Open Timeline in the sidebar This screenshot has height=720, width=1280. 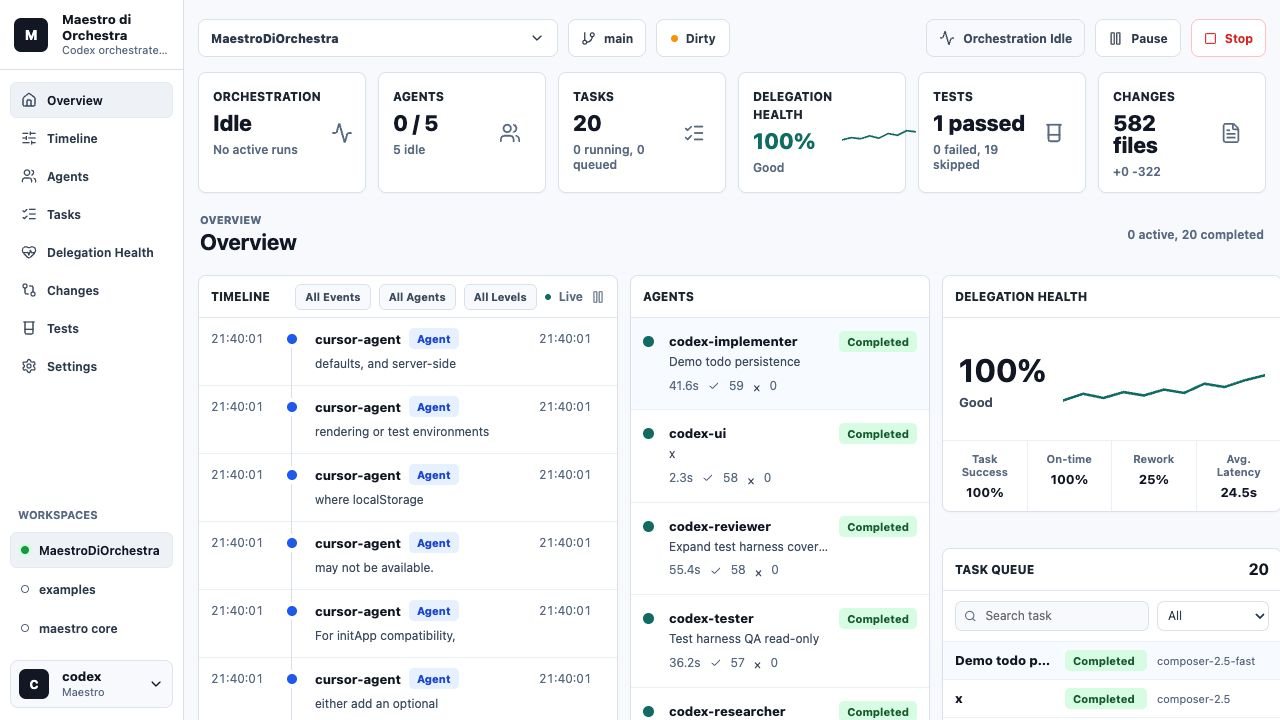coord(91,138)
